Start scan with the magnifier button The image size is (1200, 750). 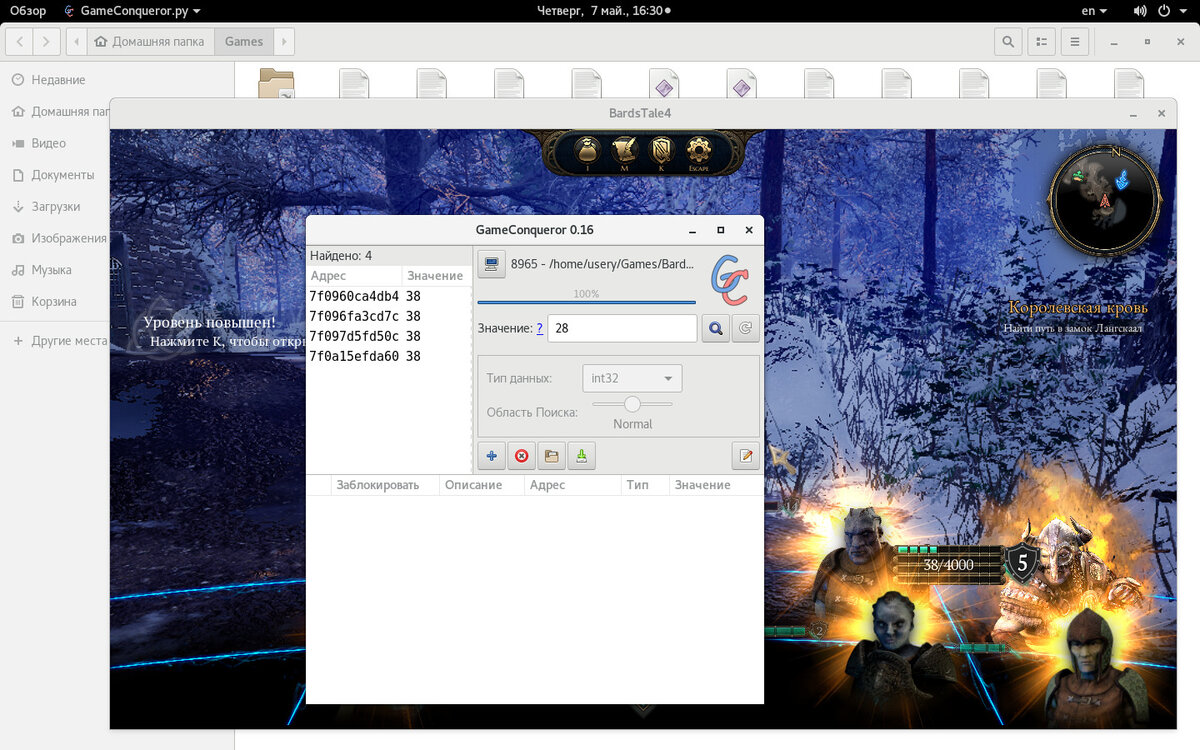click(715, 329)
